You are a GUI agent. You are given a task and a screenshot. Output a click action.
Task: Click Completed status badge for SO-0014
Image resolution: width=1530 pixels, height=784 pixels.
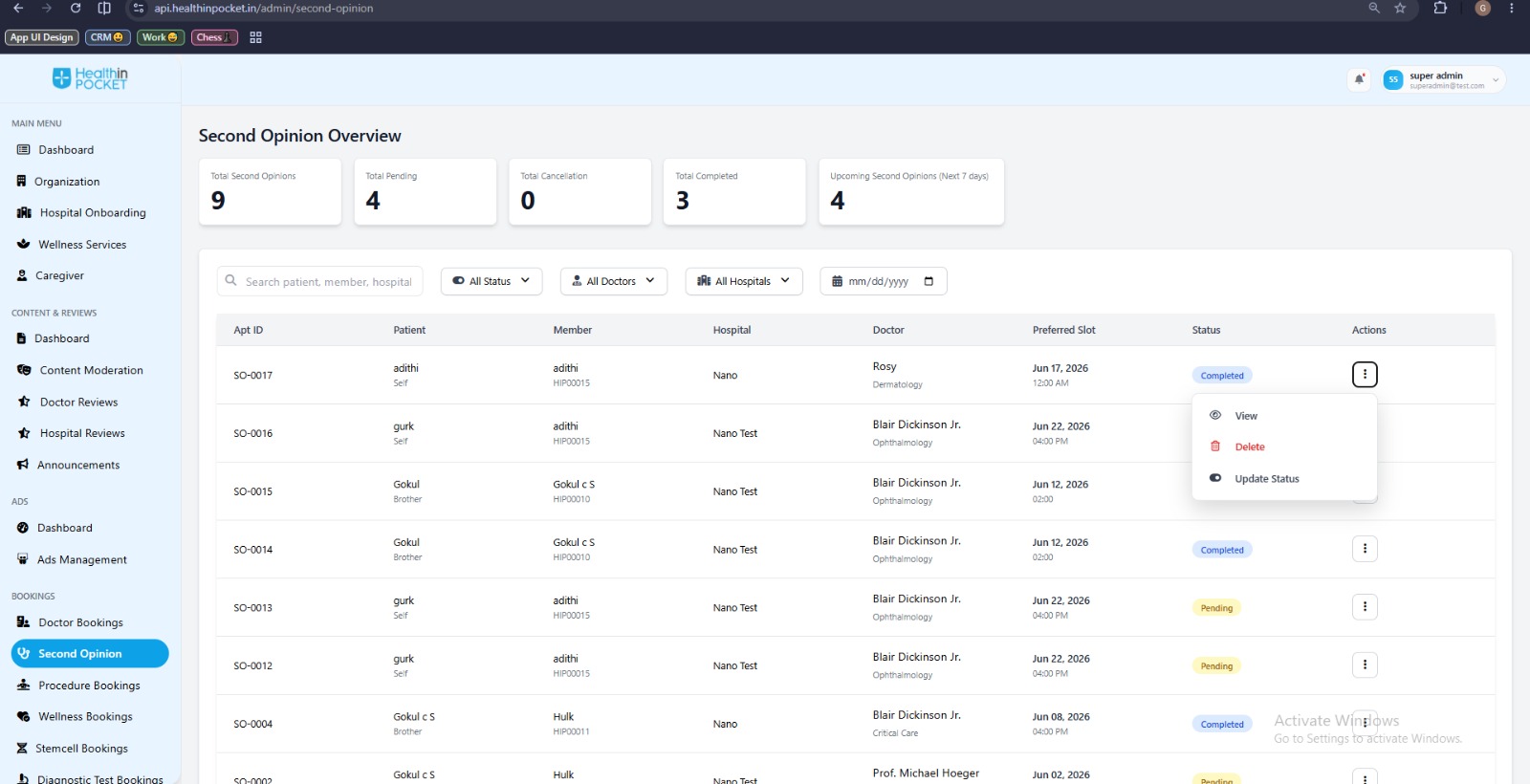coord(1222,550)
